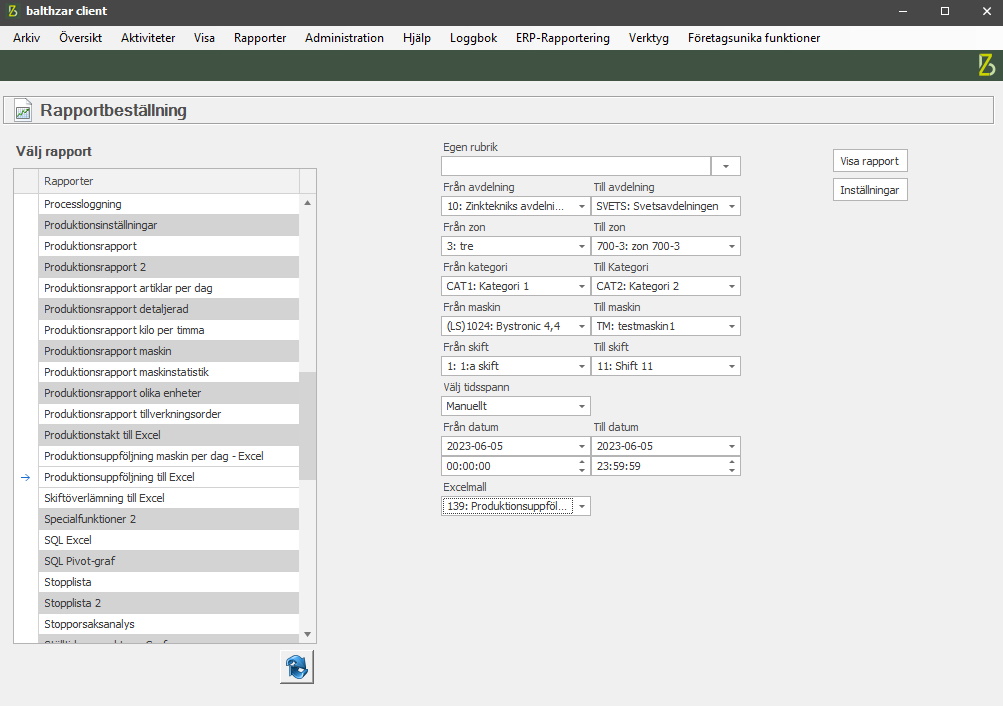Screen dimensions: 1003x706
Task: Click the Egen rubrik text field
Action: 576,166
